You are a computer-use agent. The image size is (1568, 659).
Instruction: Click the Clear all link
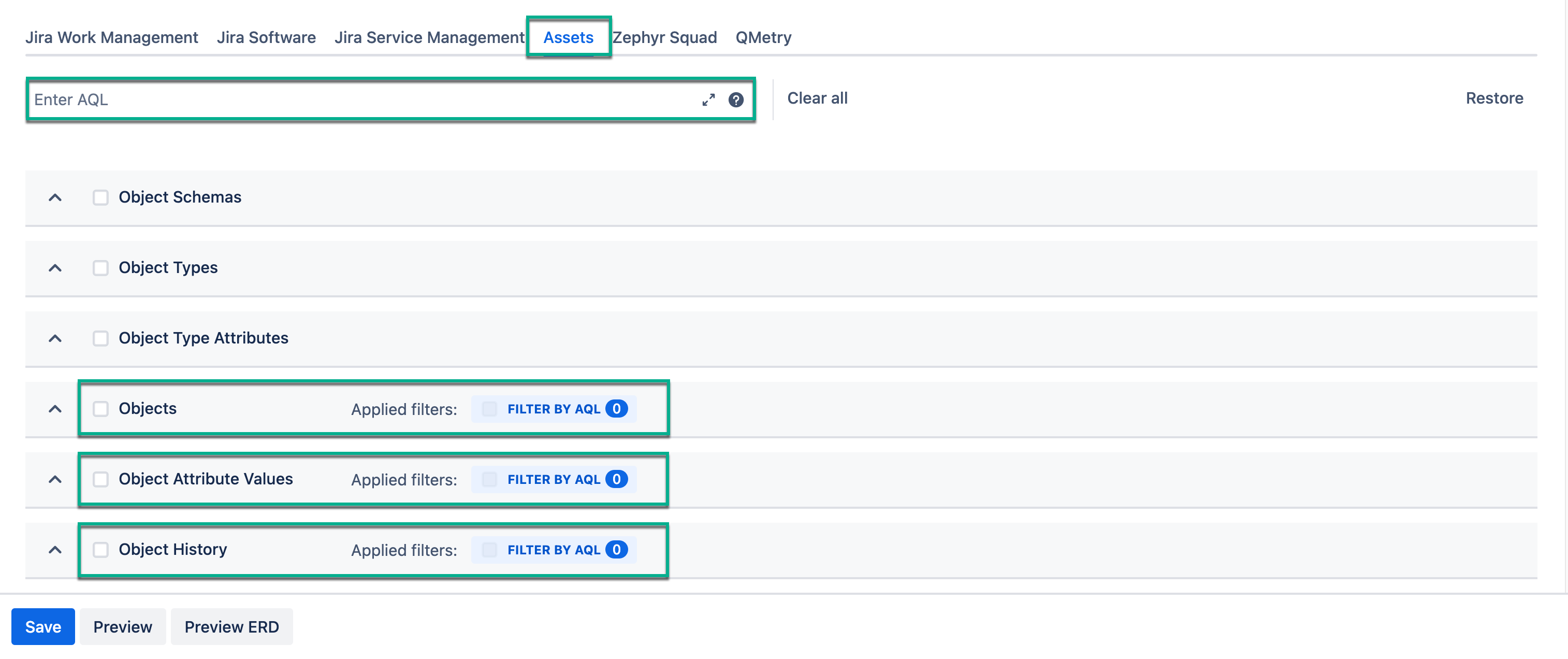[x=817, y=98]
